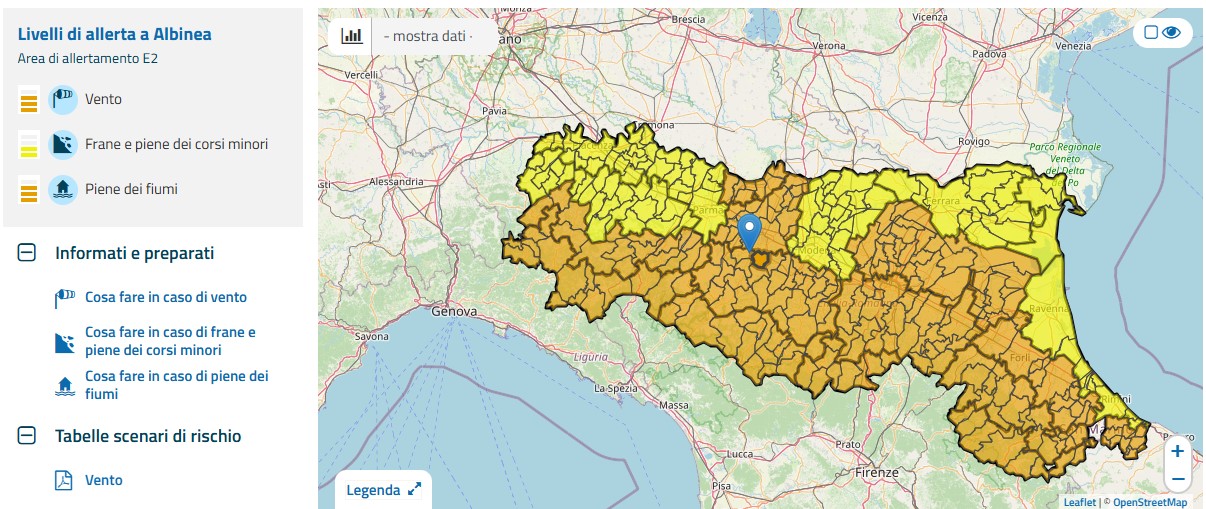Open the Legenda panel tab

coord(371,490)
